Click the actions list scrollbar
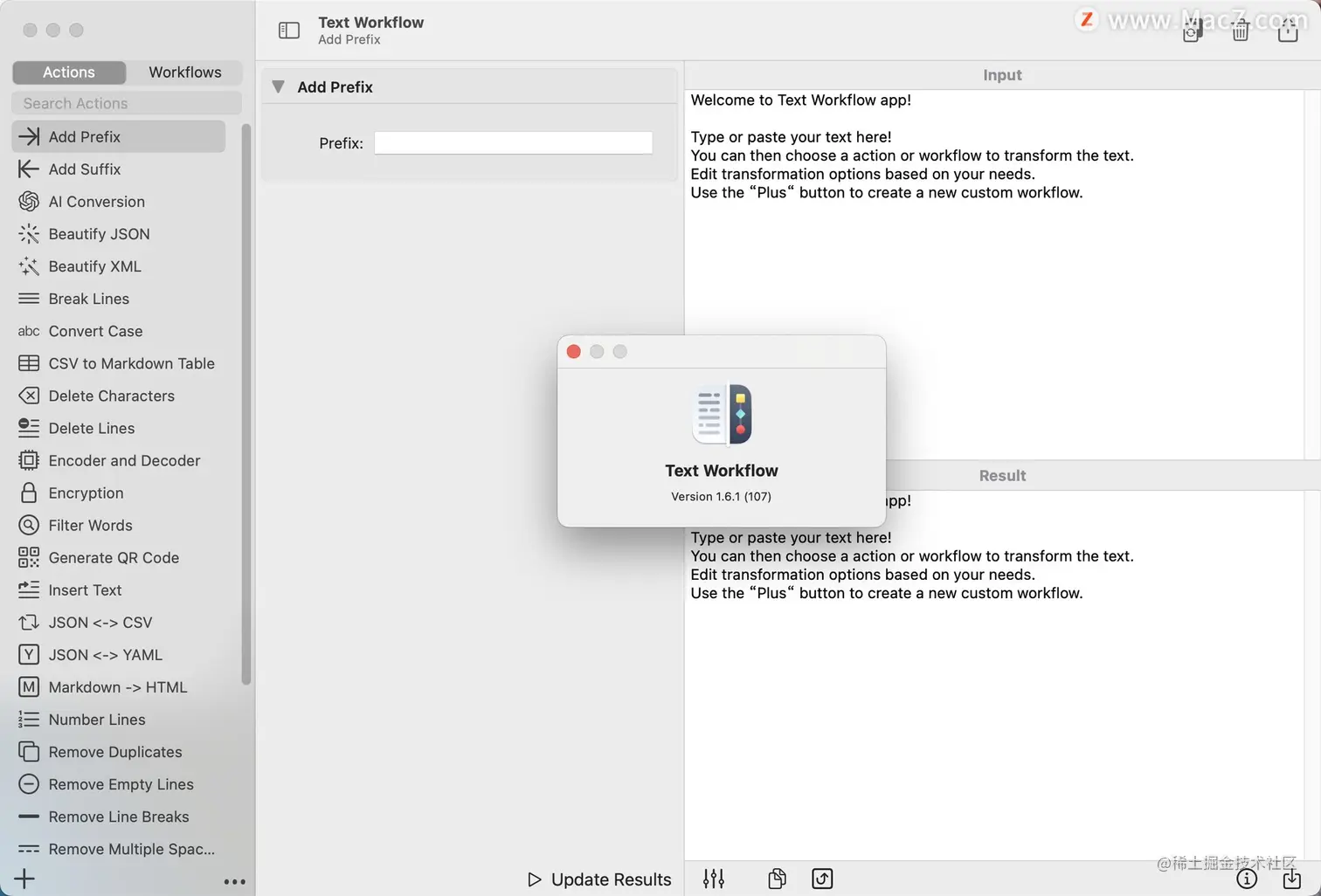This screenshot has height=896, width=1321. [x=246, y=404]
